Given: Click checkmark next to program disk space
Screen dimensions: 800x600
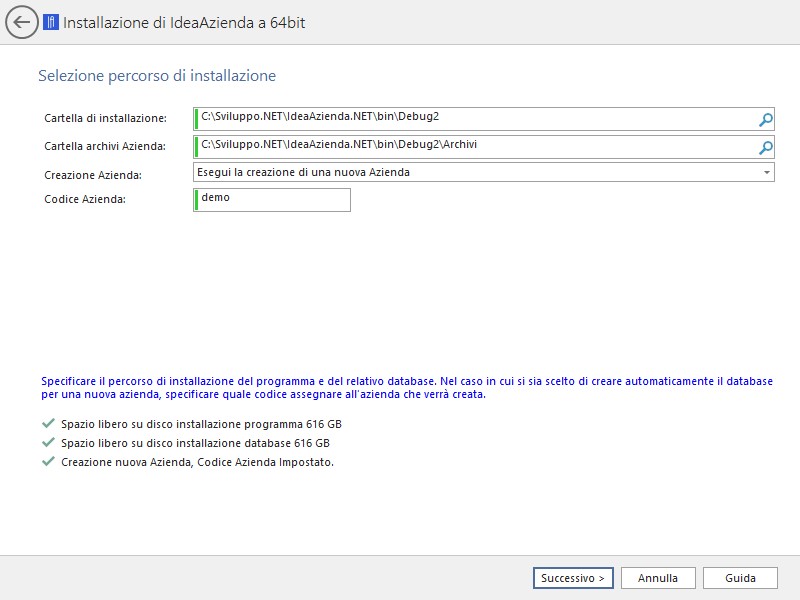Looking at the screenshot, I should (x=48, y=423).
